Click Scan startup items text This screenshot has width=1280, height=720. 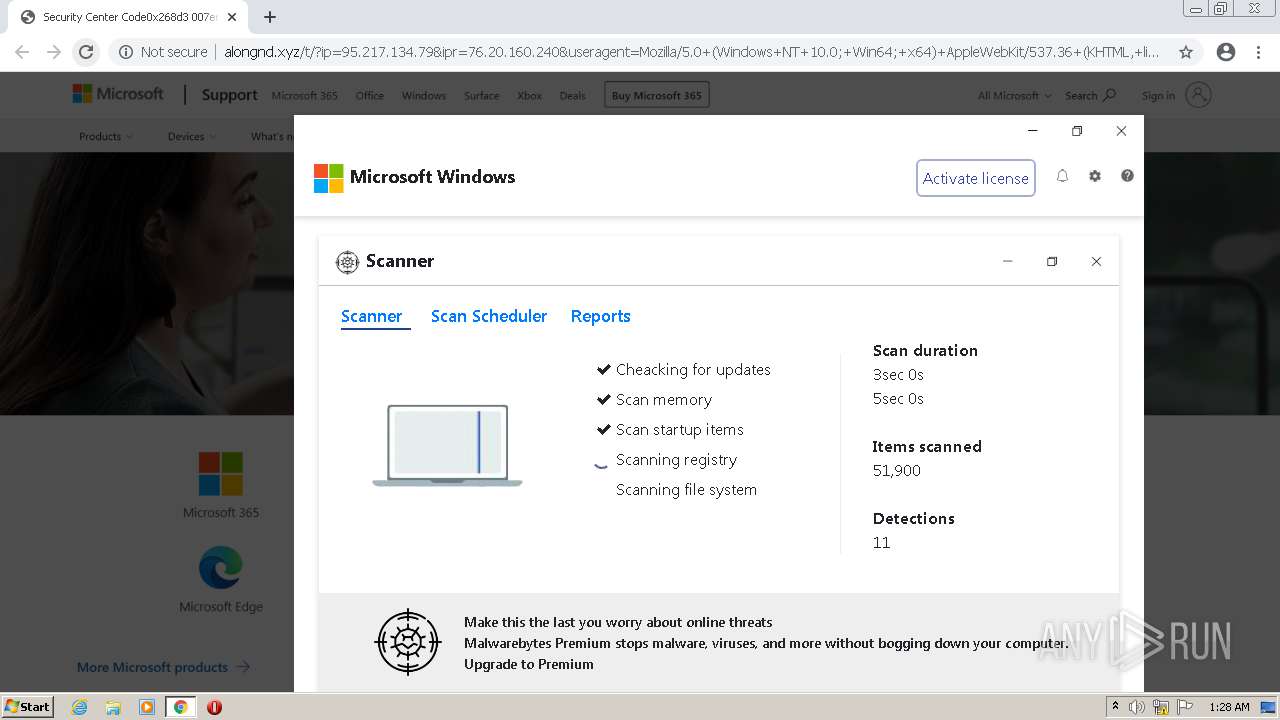[x=680, y=430]
